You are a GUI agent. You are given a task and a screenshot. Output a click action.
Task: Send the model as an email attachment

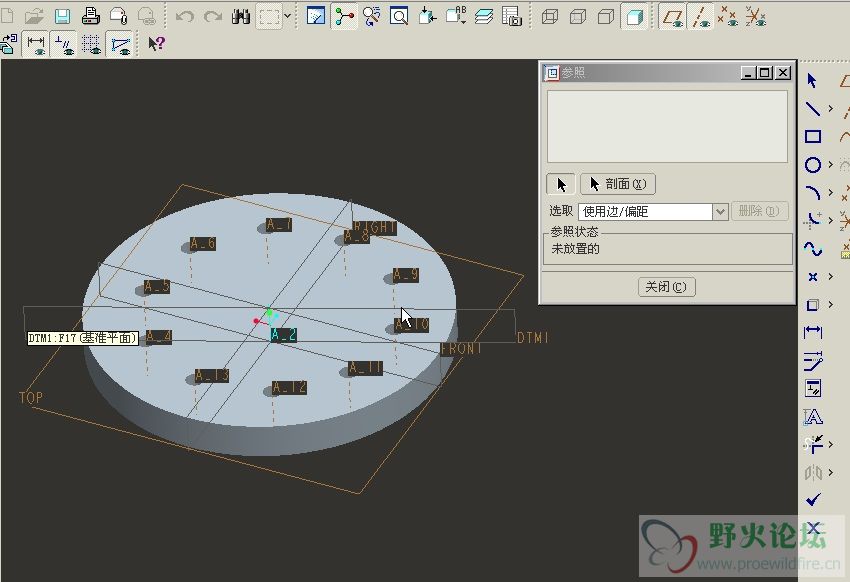[x=119, y=16]
